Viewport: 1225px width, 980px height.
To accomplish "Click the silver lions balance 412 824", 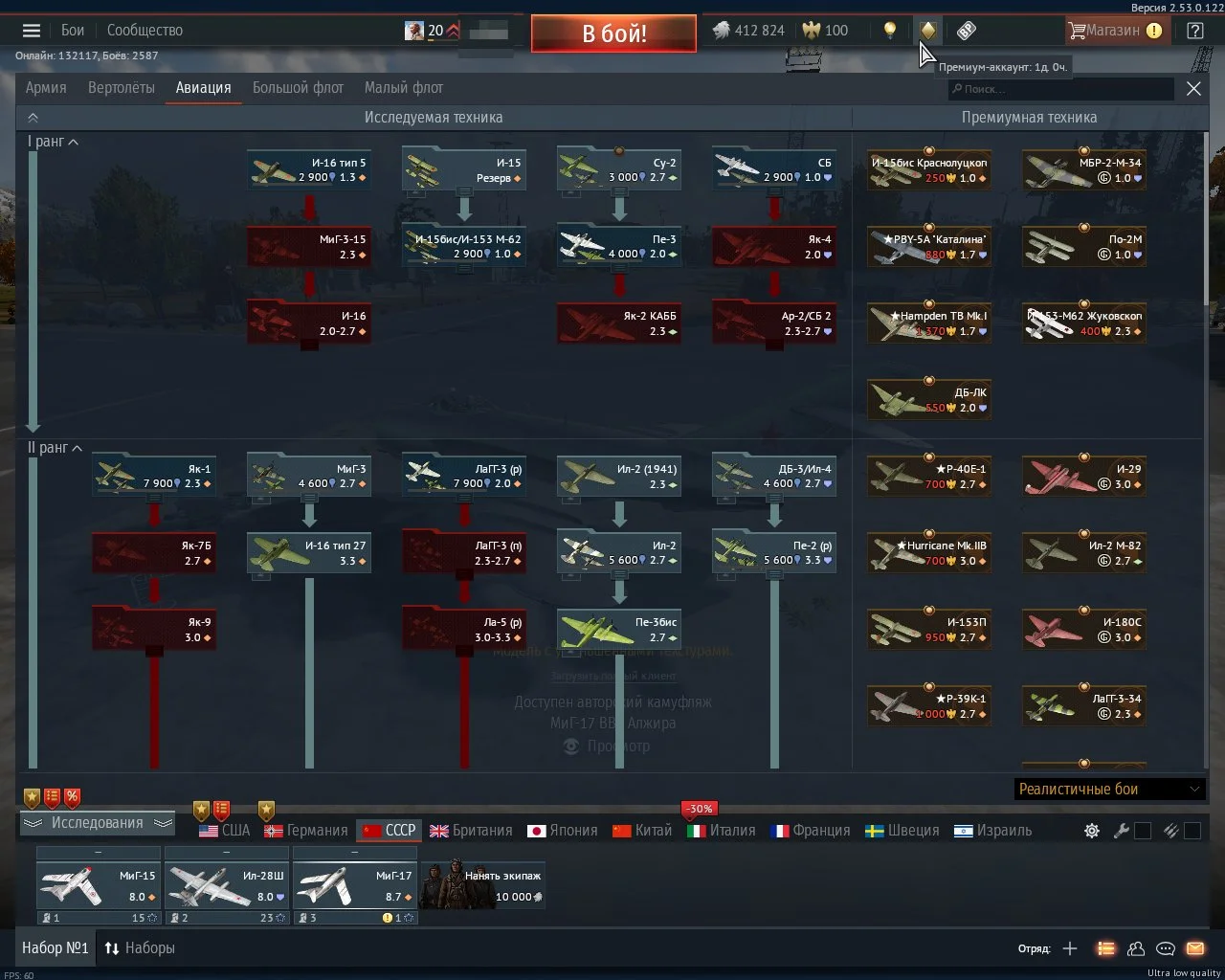I will (x=748, y=31).
